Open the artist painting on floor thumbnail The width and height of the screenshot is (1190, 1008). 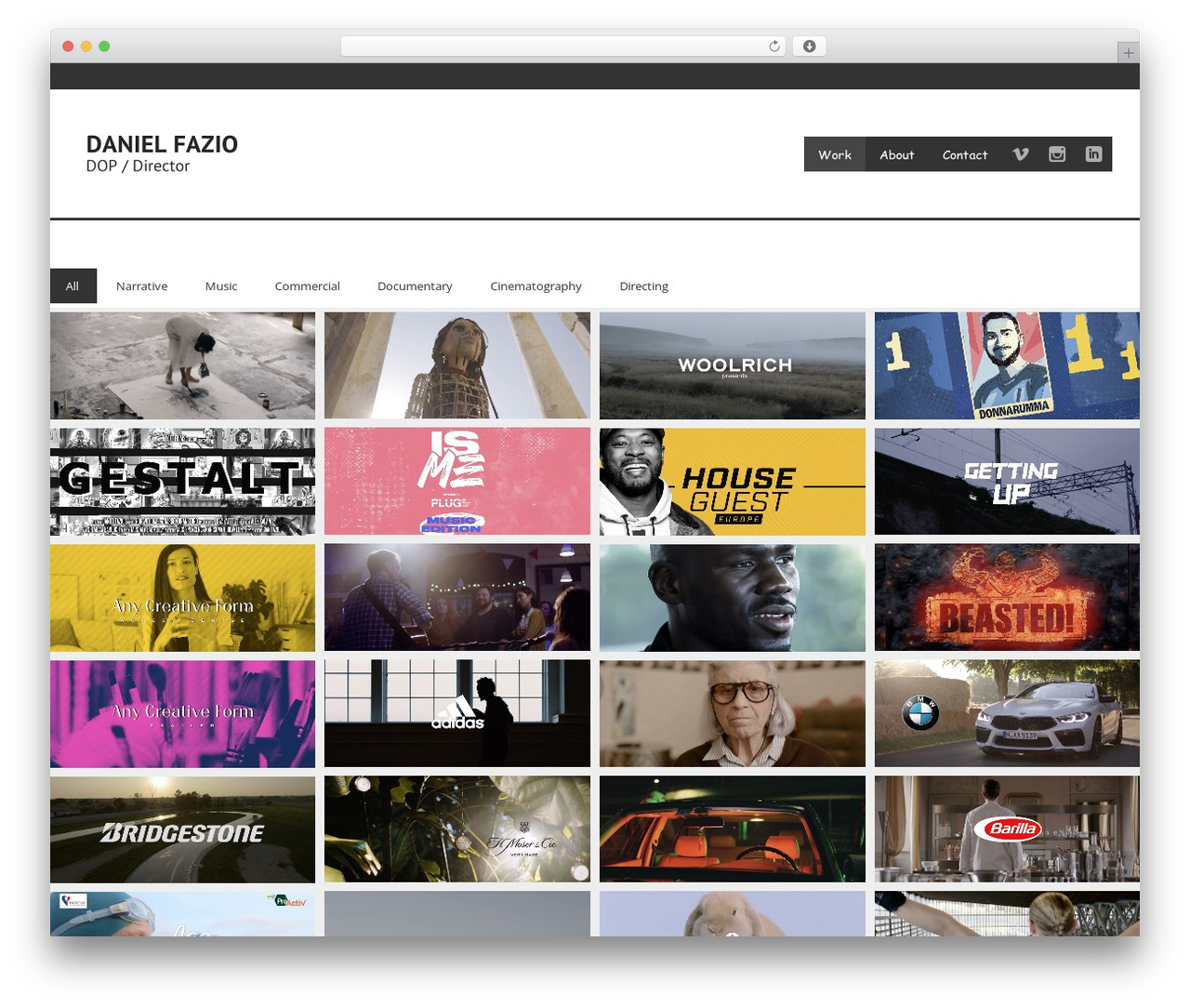click(x=183, y=365)
